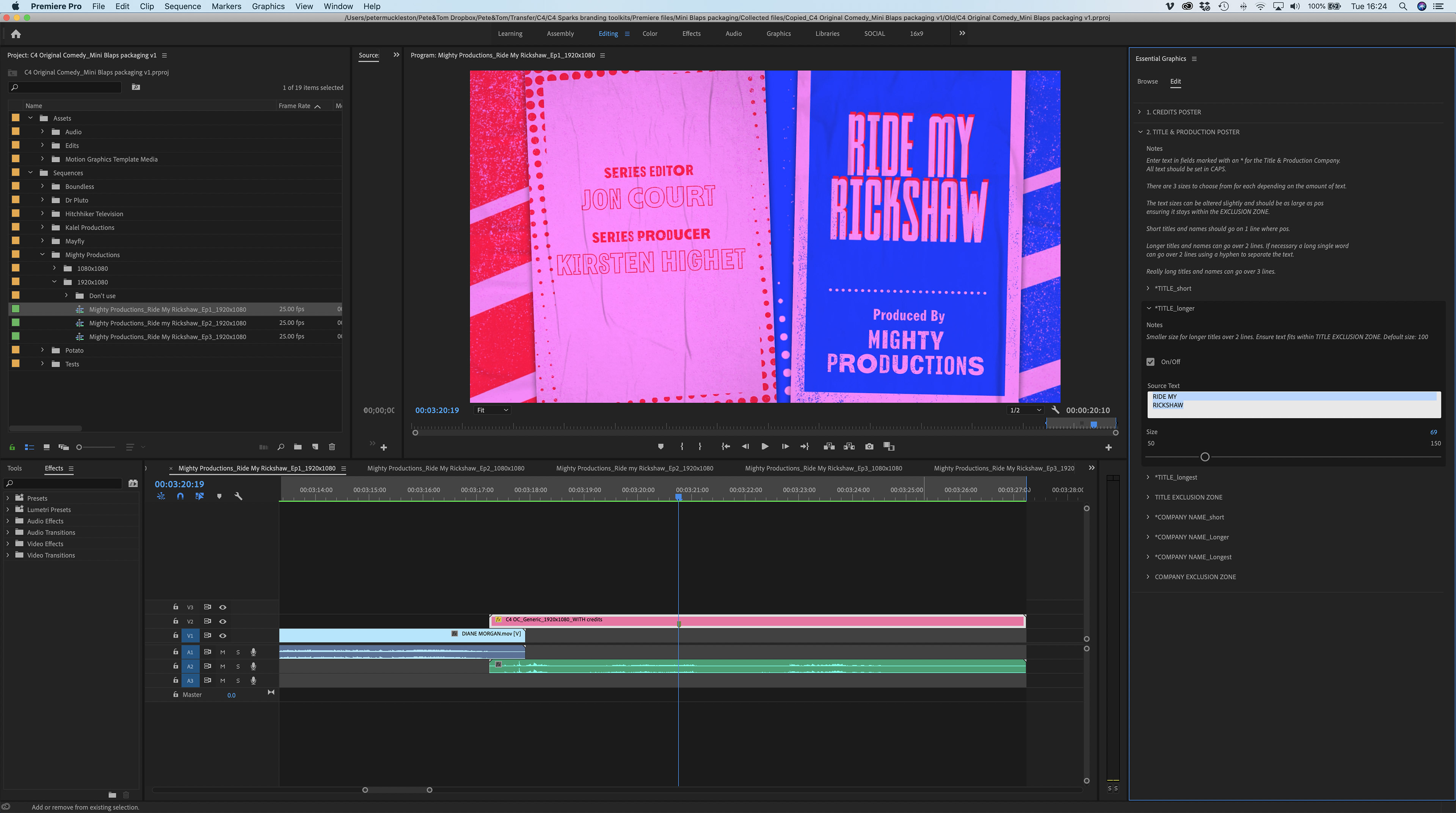
Task: Open the Ep3_1080x1080 timeline tab
Action: (x=824, y=468)
